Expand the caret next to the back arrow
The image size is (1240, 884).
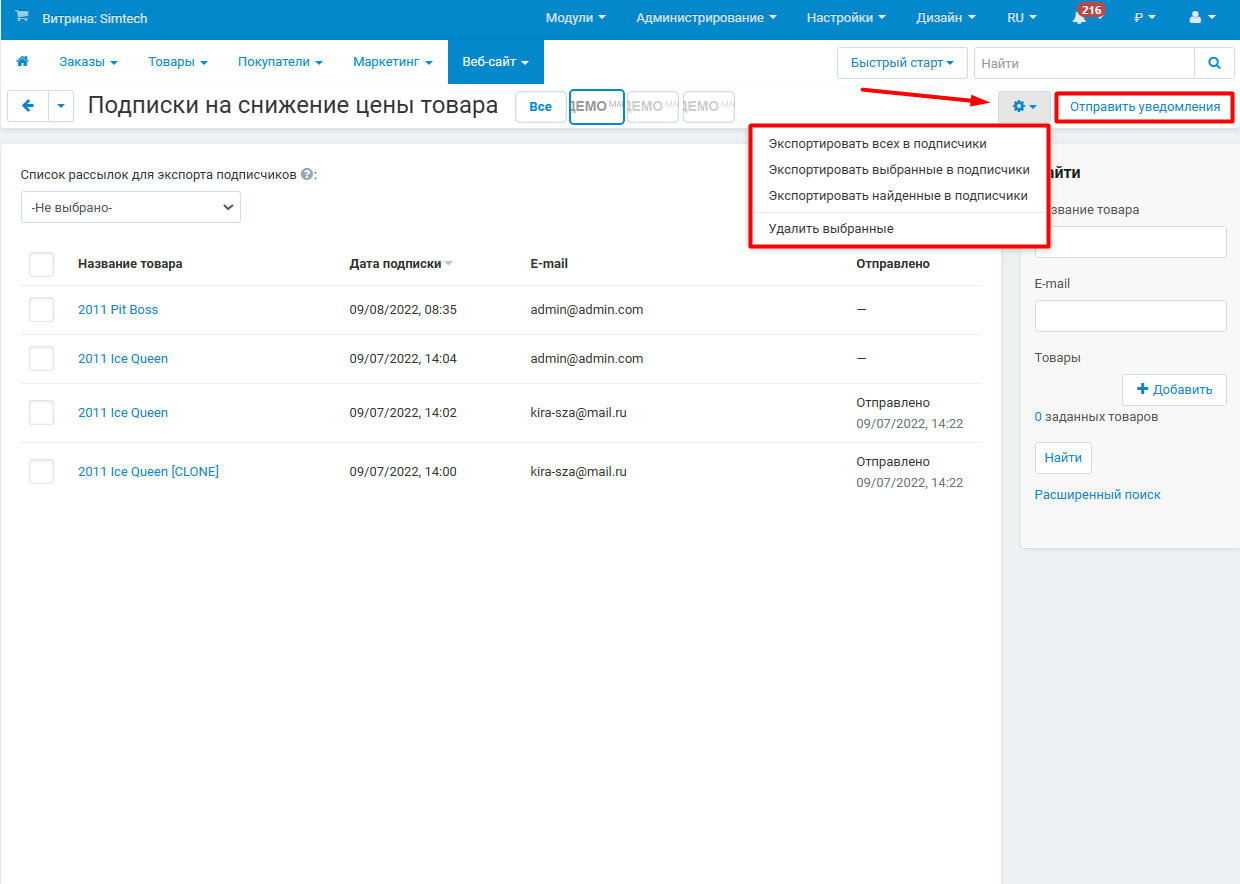pyautogui.click(x=61, y=106)
